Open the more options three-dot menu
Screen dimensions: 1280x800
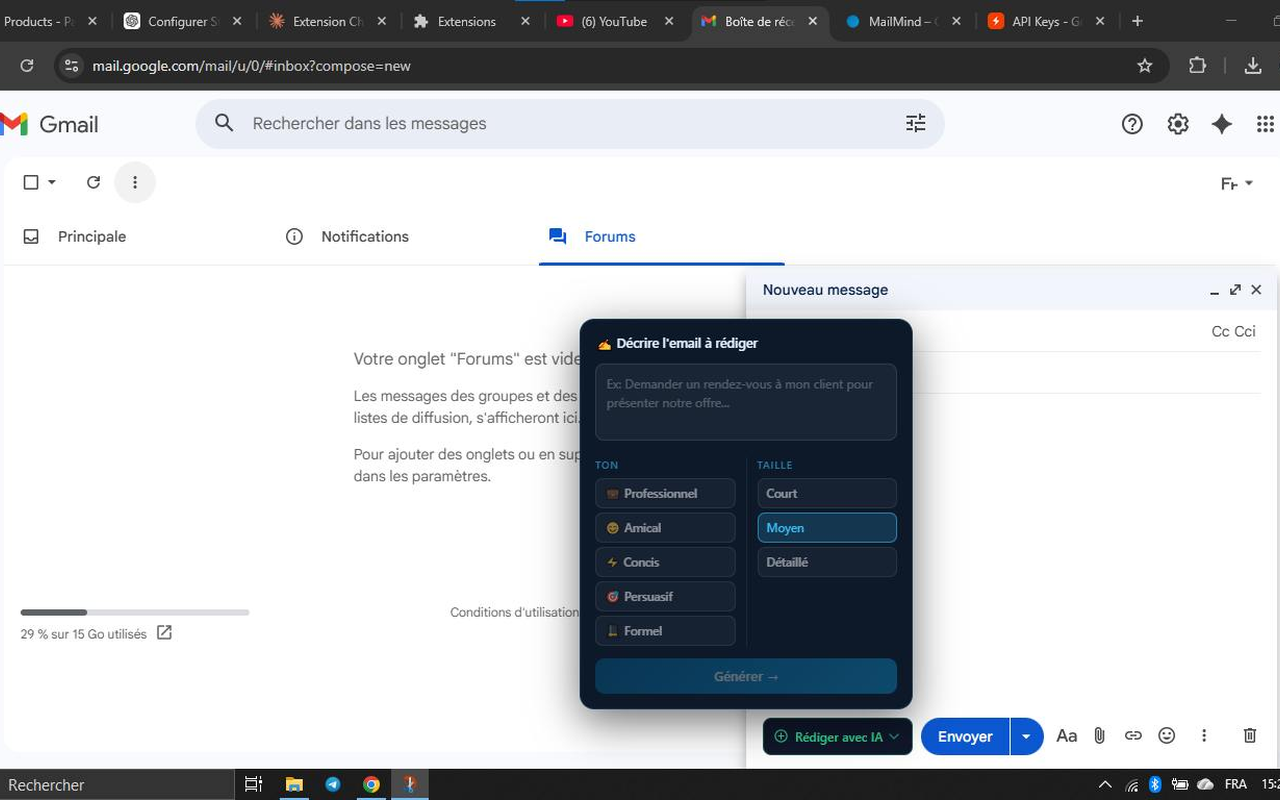pyautogui.click(x=135, y=182)
